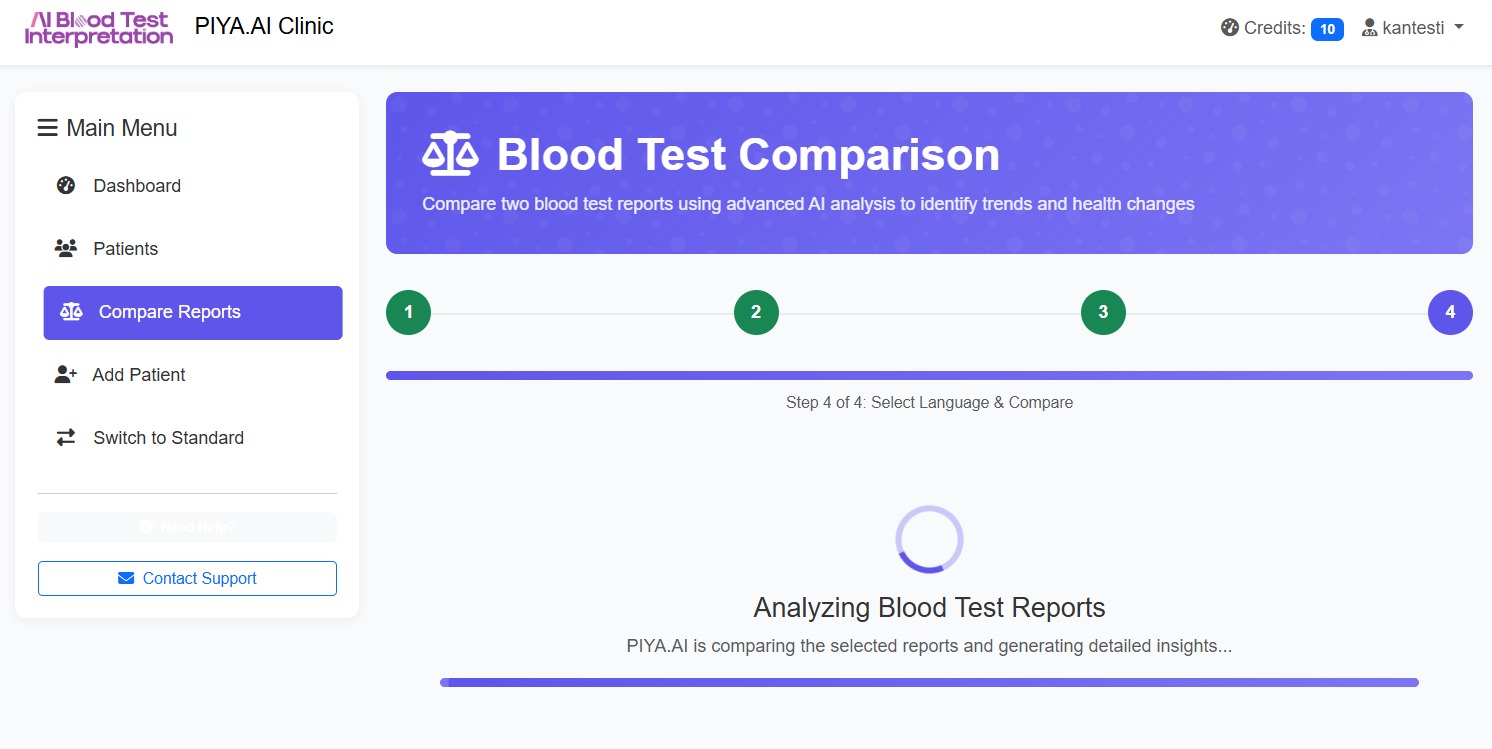Click the scales icon in the Blood Test Comparison banner

[x=450, y=155]
